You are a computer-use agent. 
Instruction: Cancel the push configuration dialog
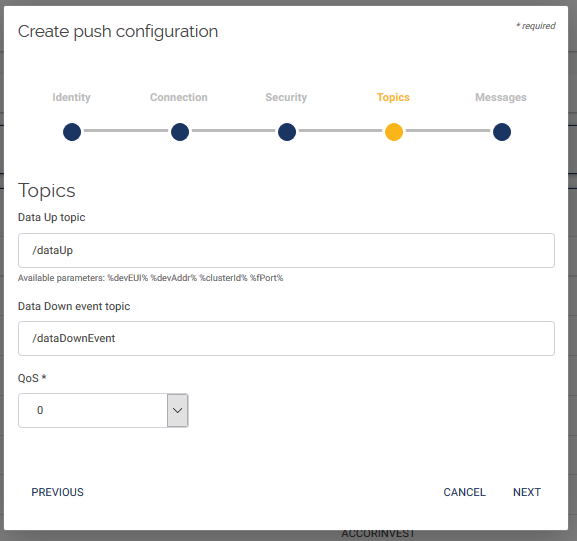coord(464,492)
